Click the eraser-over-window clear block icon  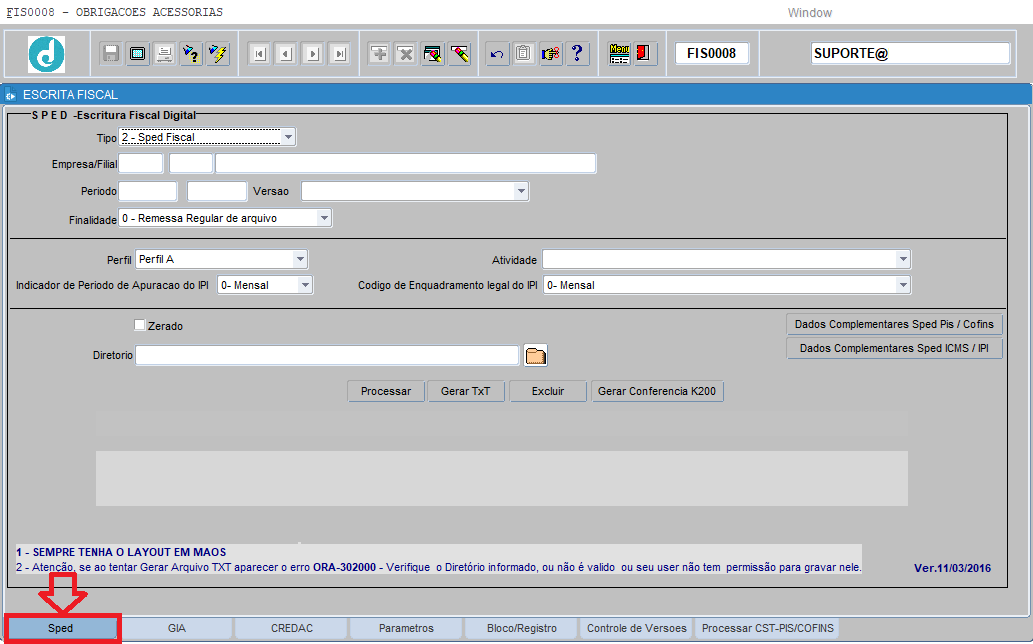(433, 53)
